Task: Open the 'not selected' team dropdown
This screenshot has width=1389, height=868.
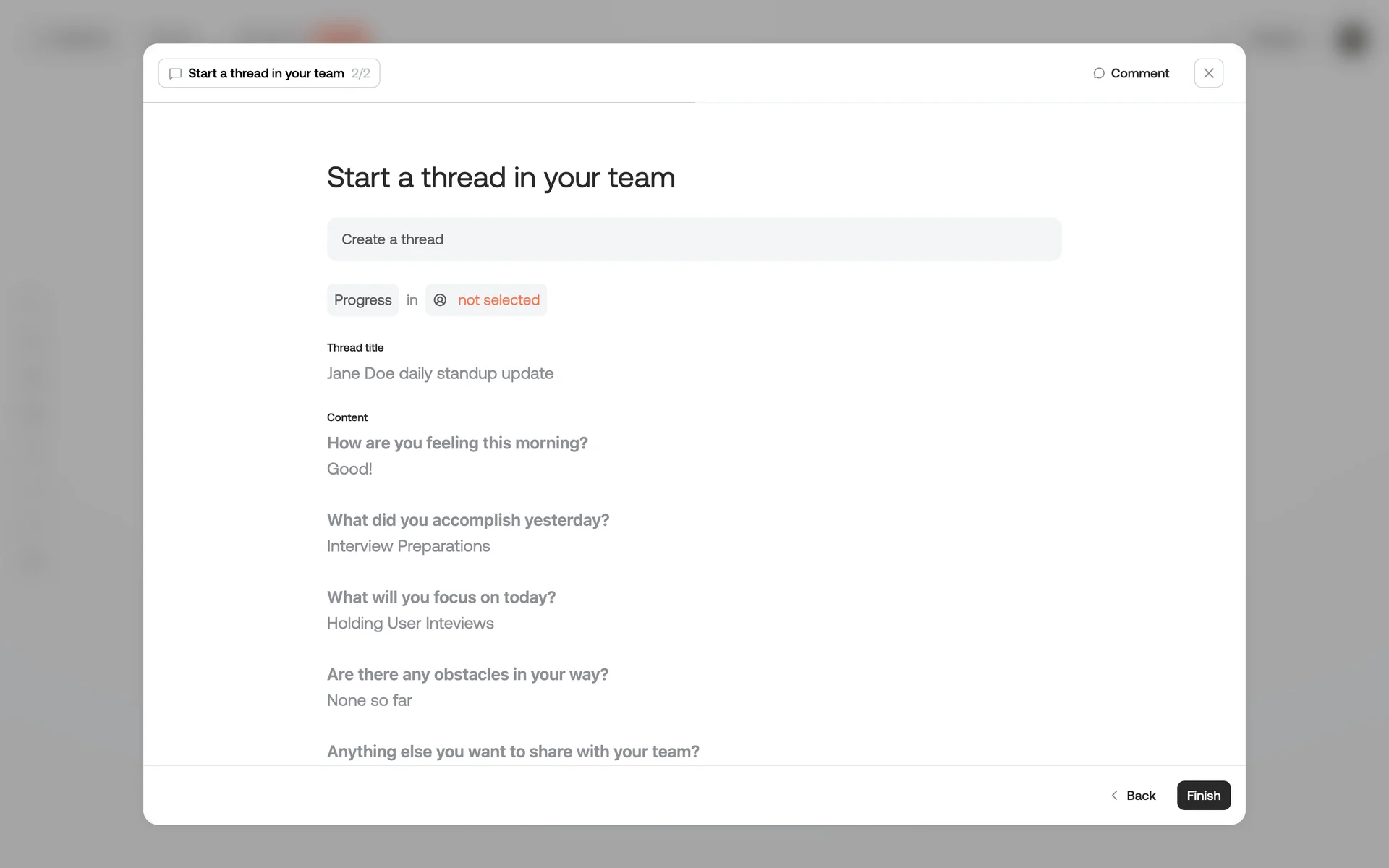Action: point(498,300)
